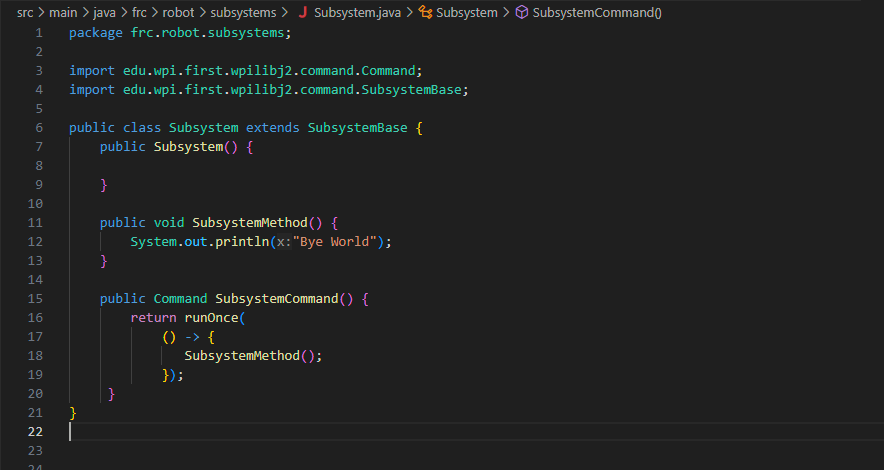Open the Subsystem class breadcrumb
The image size is (884, 470).
[467, 12]
